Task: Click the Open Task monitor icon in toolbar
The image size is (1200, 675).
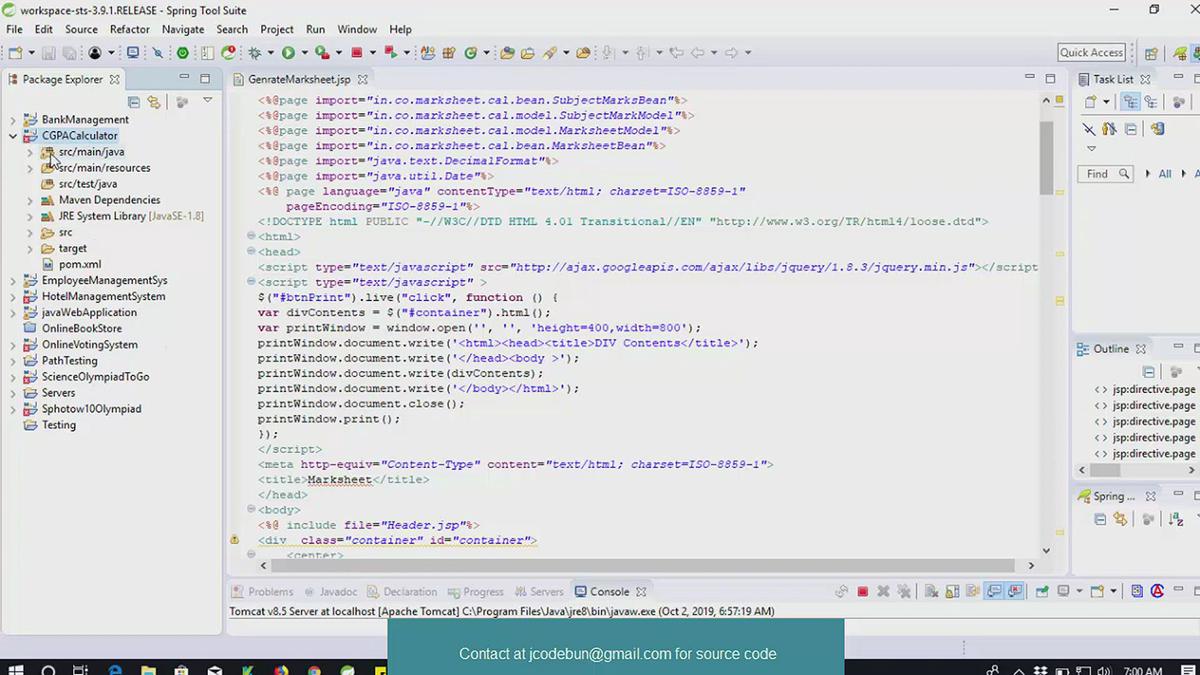Action: pos(132,52)
